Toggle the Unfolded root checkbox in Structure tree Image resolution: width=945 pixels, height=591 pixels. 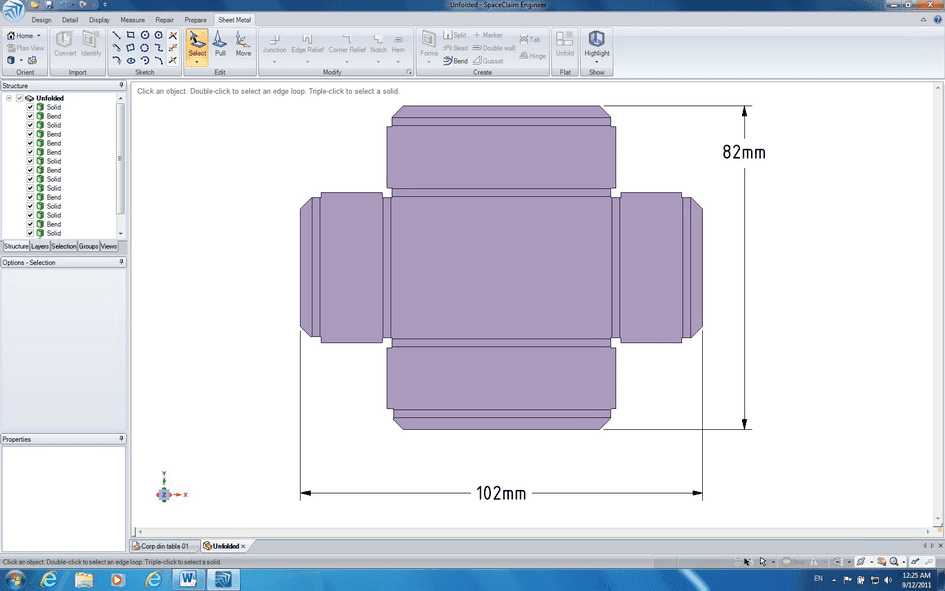coord(19,98)
